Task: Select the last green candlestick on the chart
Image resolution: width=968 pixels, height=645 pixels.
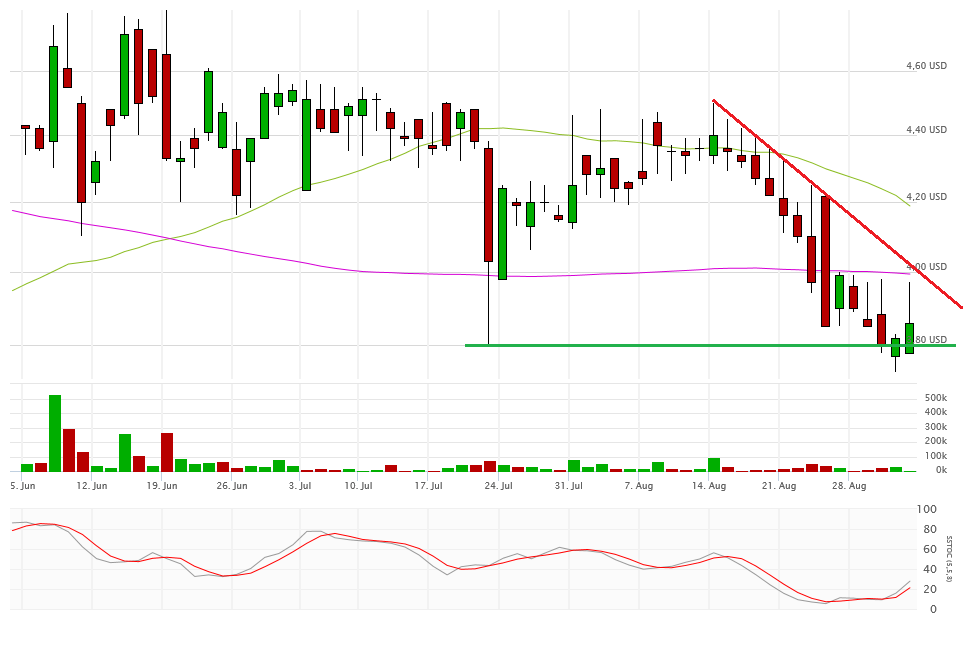Action: click(x=909, y=338)
